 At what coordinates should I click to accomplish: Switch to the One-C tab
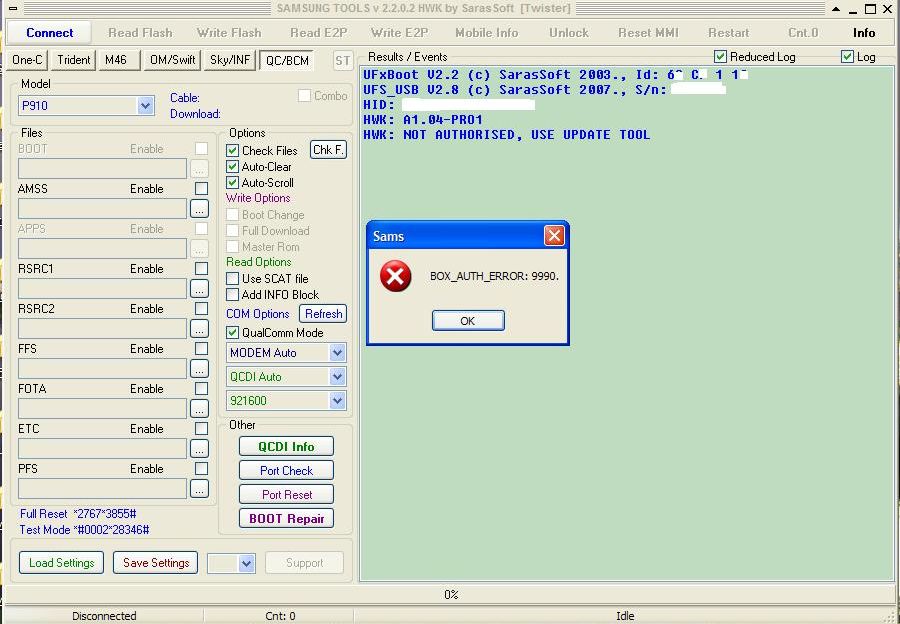pos(27,60)
